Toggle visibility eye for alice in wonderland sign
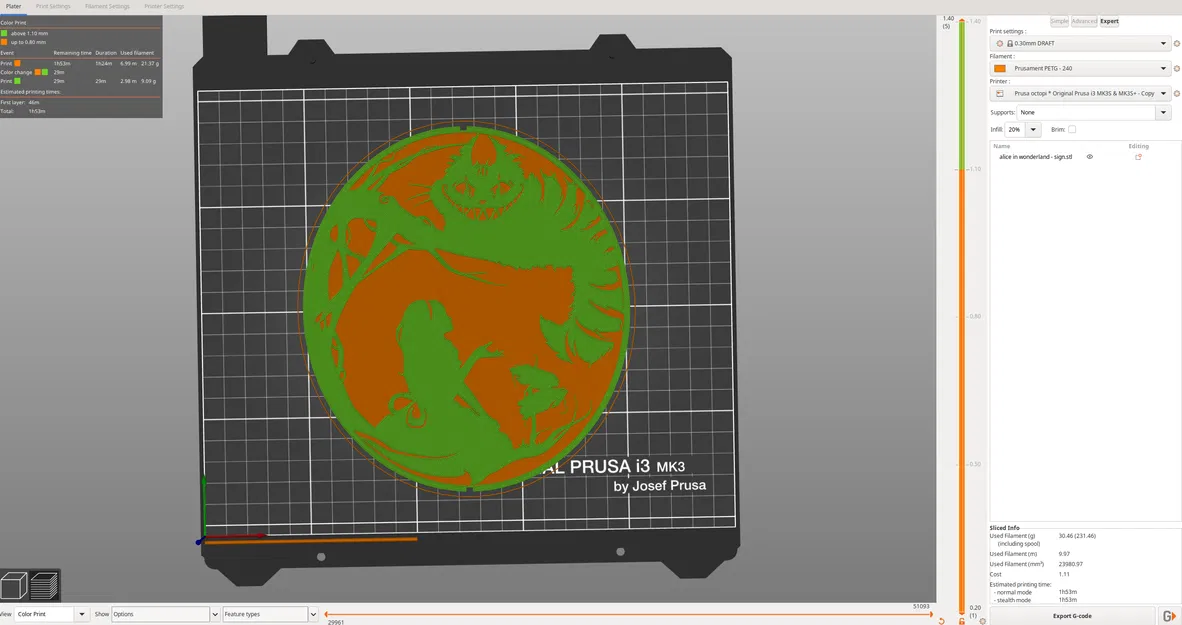The width and height of the screenshot is (1182, 625). [x=1089, y=157]
